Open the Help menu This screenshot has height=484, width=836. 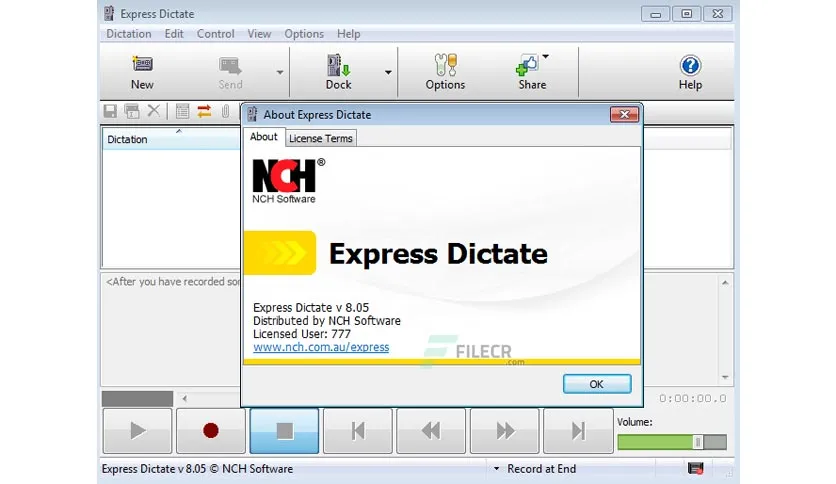click(x=349, y=34)
